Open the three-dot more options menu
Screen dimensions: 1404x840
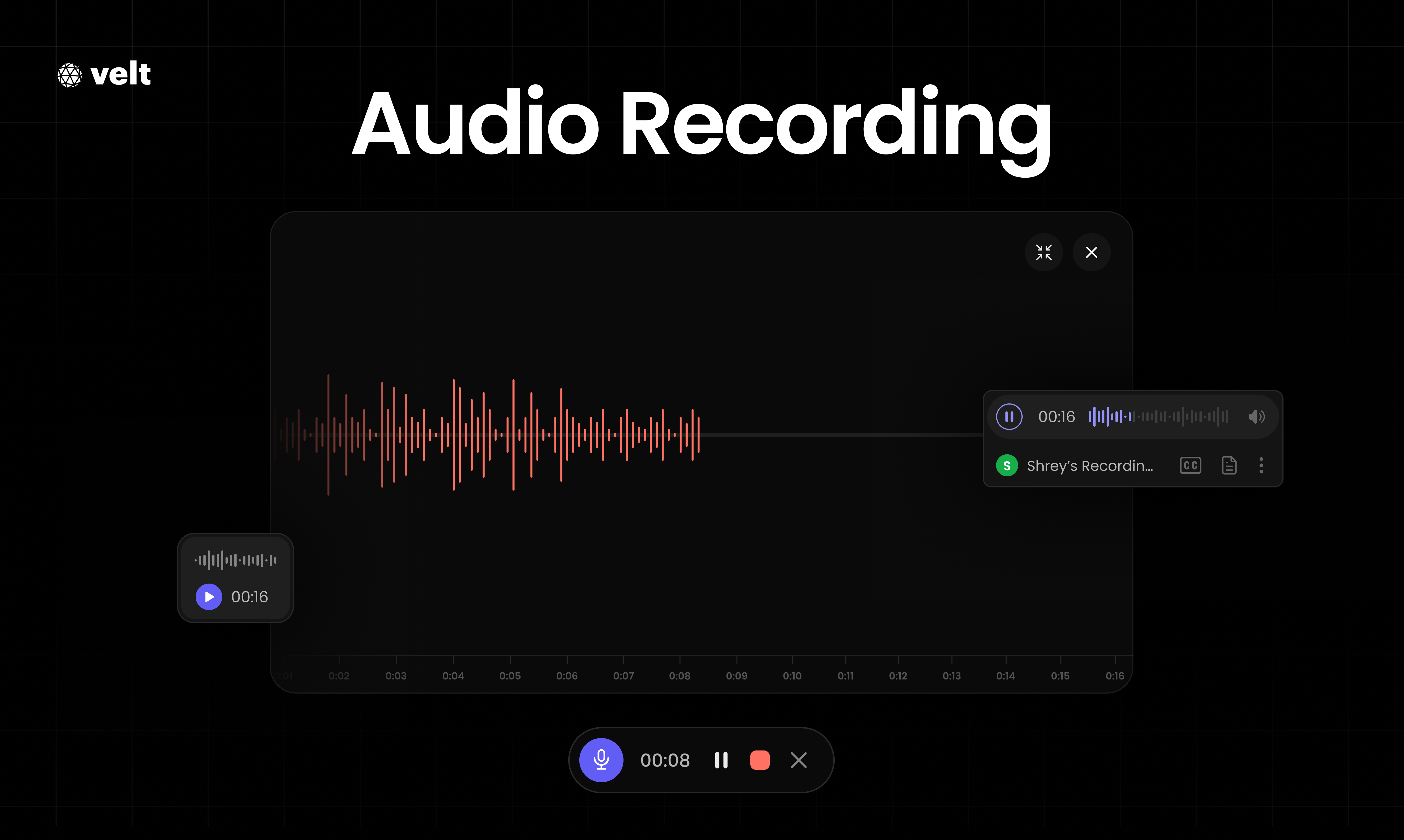1261,466
